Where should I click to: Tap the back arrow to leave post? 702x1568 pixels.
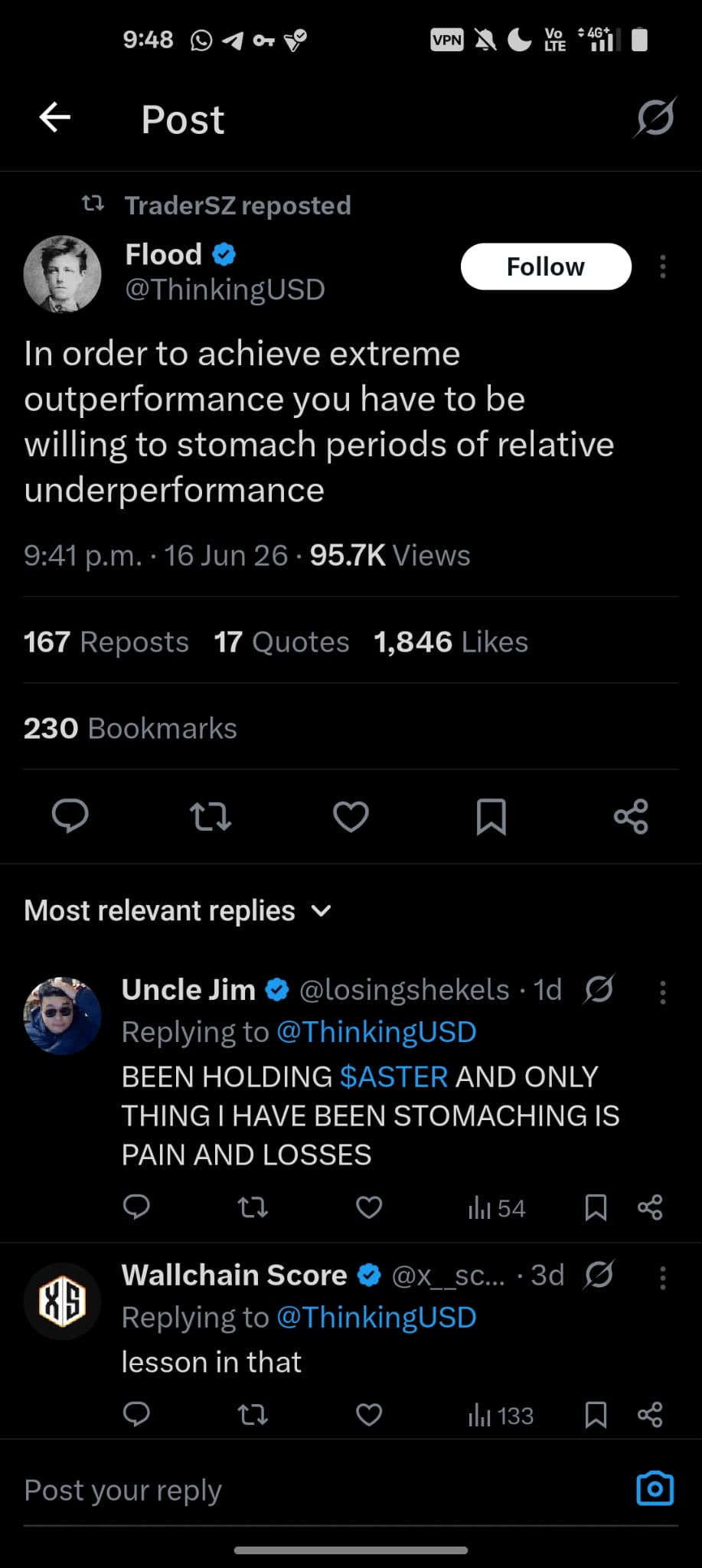(55, 118)
